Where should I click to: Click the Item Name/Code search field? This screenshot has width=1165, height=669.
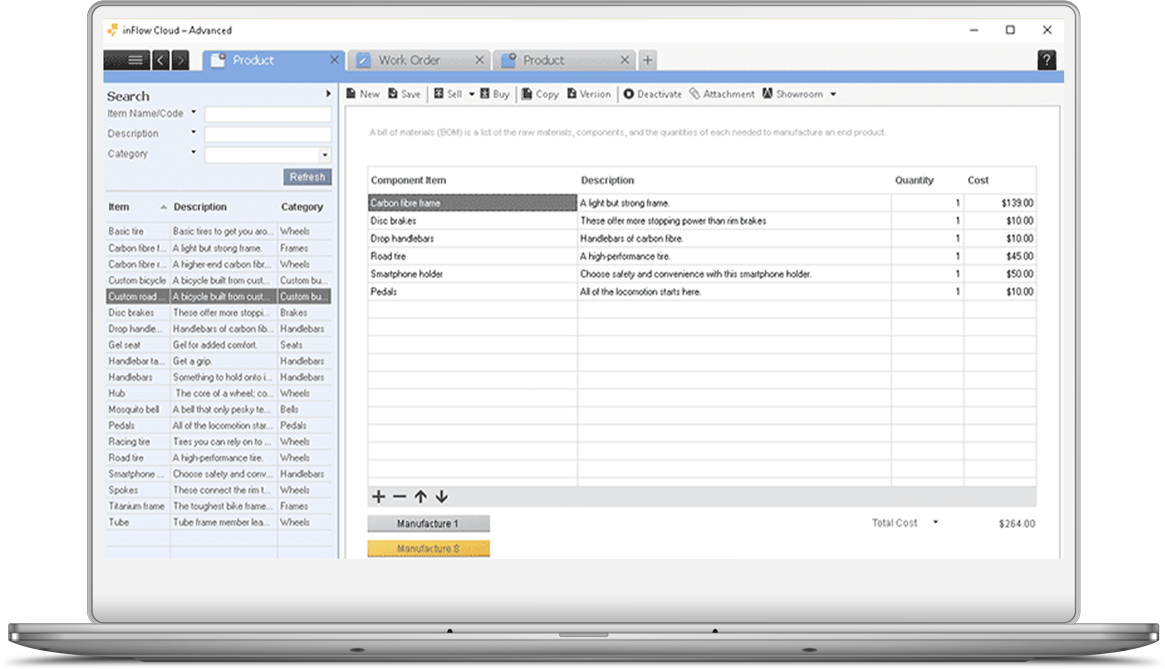[x=267, y=114]
